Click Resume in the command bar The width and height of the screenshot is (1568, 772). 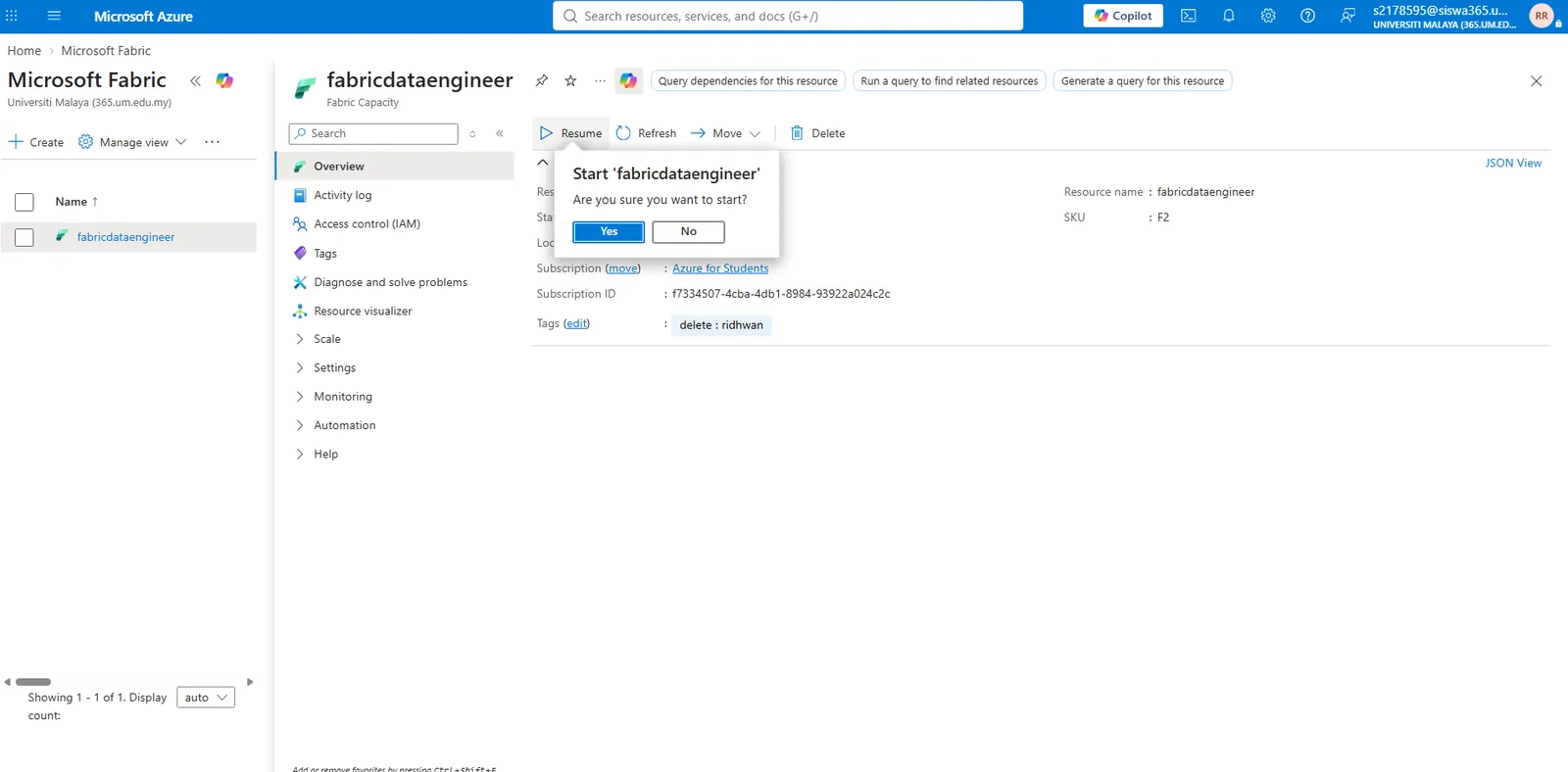coord(570,133)
